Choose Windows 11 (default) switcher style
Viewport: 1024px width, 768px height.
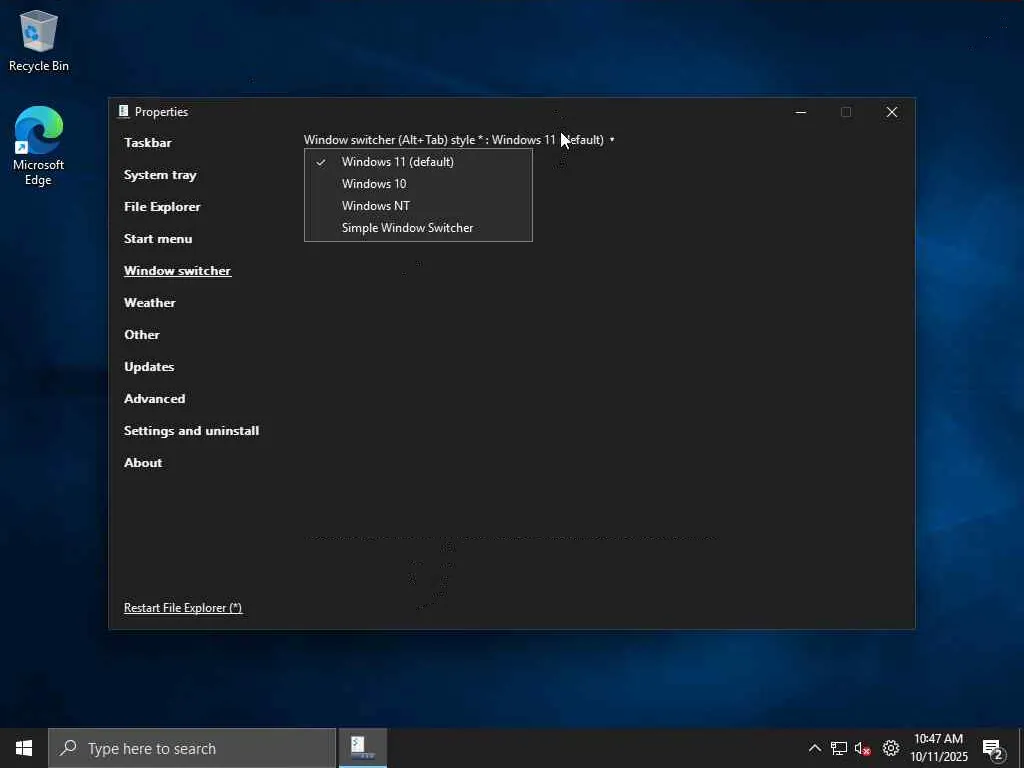[418, 162]
